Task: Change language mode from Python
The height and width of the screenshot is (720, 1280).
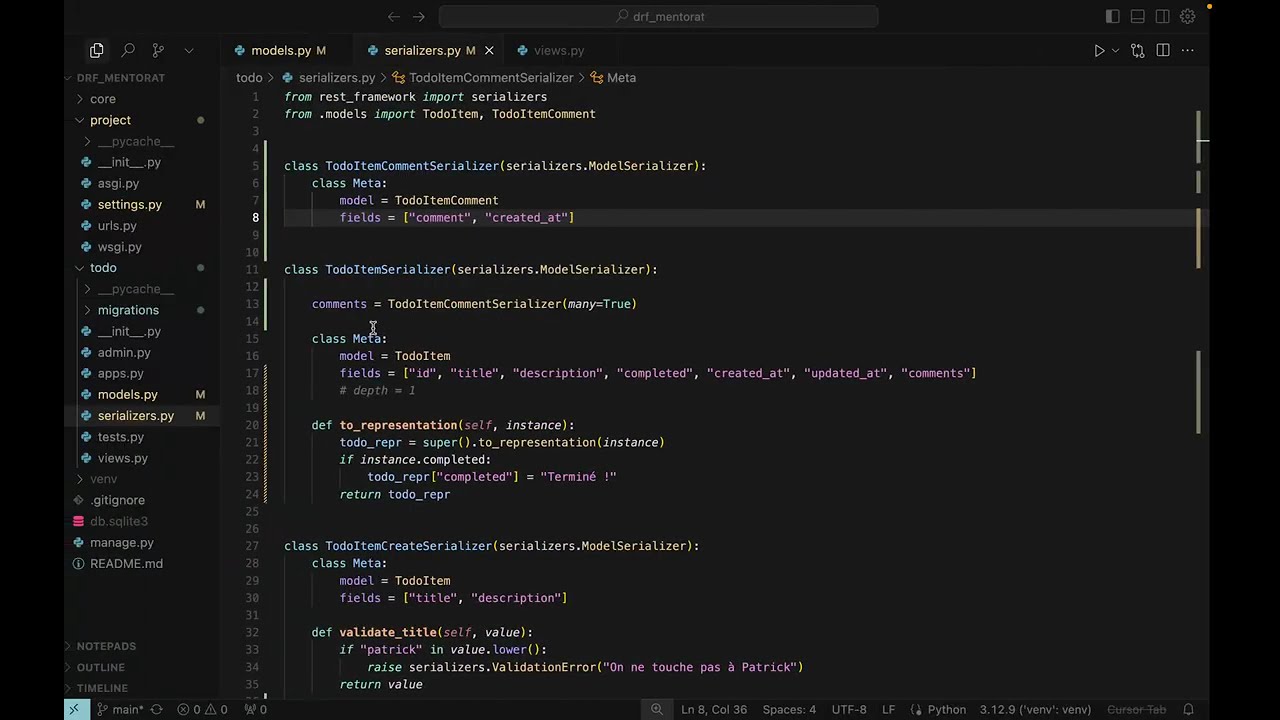Action: pyautogui.click(x=947, y=709)
